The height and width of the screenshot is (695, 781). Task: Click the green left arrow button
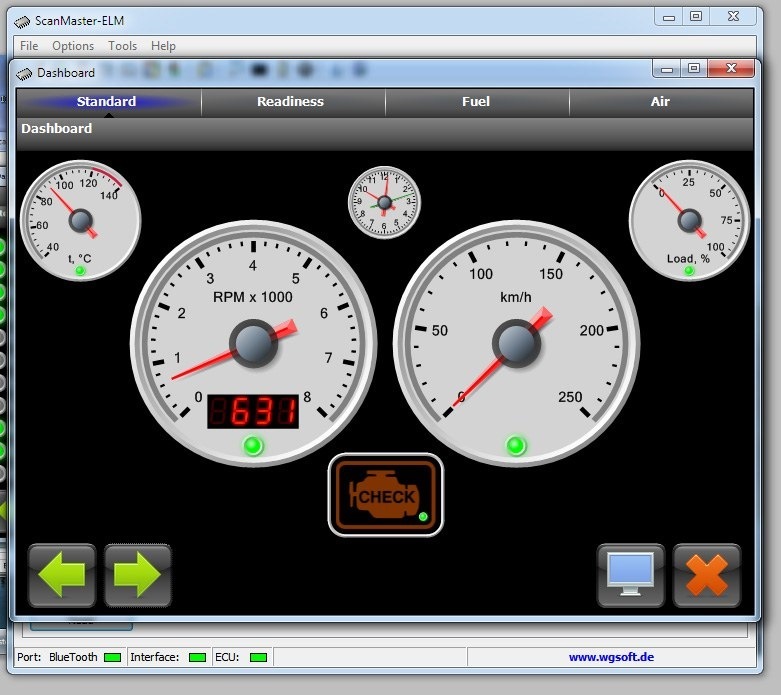pos(62,575)
